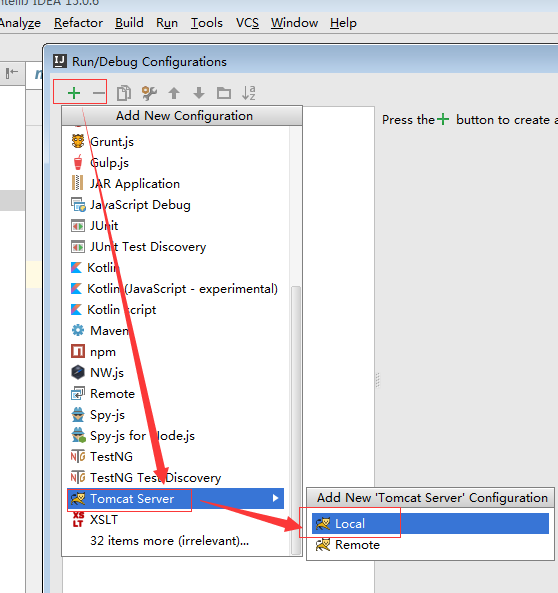Select the JavaScript Debug icon

78,205
